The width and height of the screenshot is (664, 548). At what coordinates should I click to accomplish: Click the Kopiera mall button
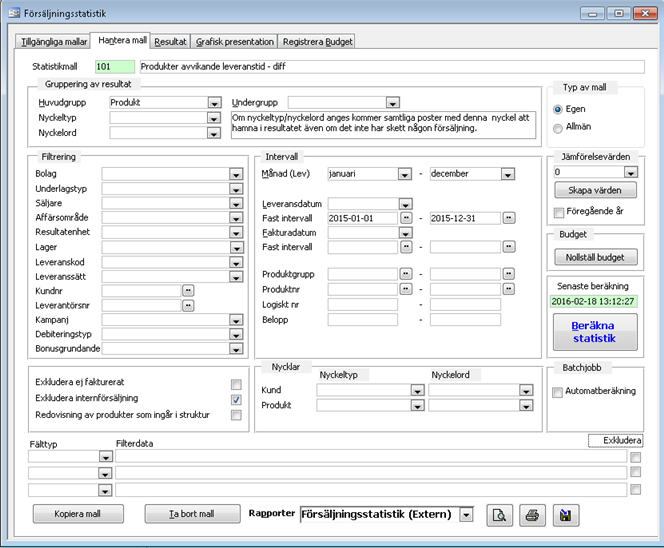pos(78,515)
